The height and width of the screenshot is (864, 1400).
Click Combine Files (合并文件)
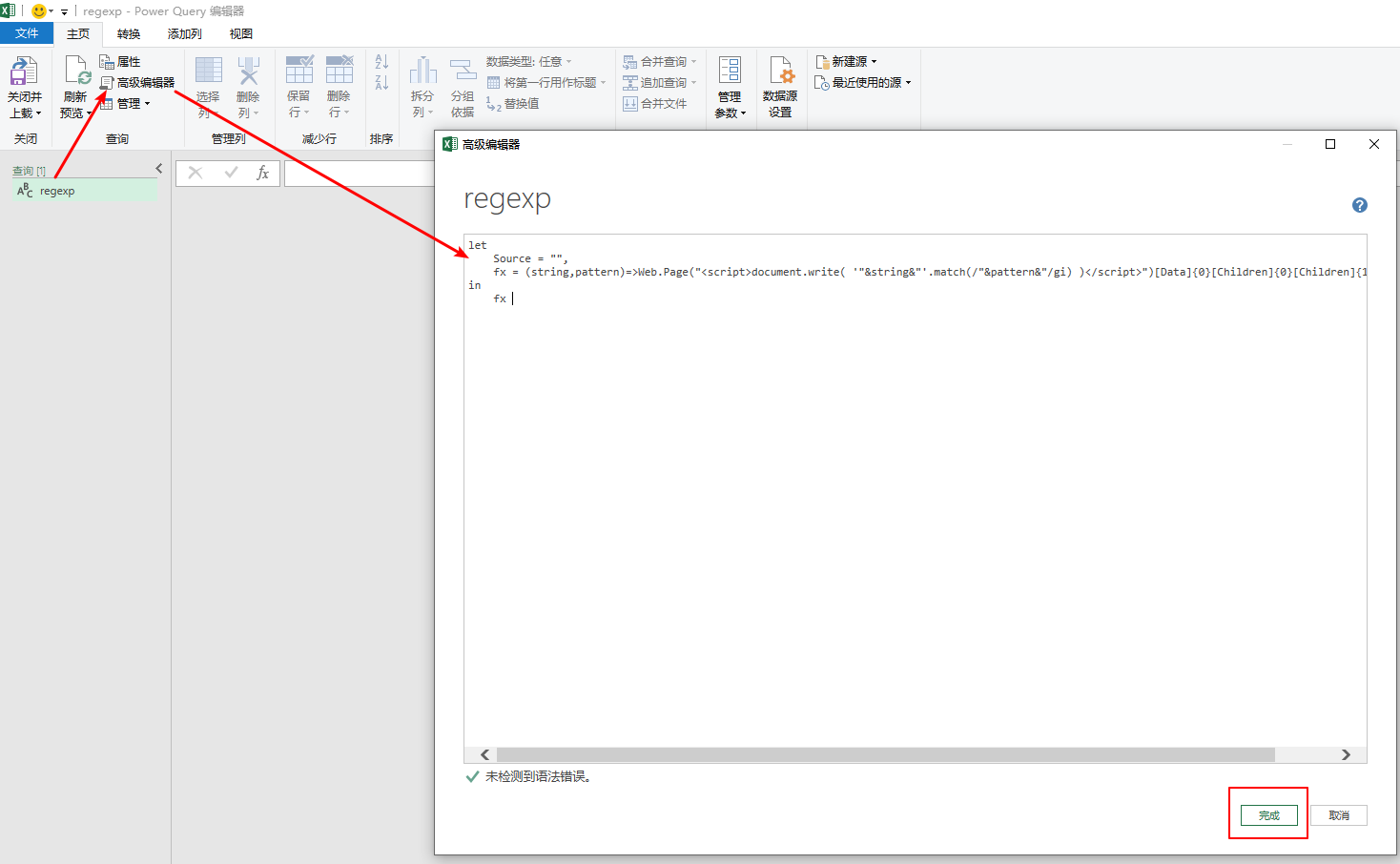pyautogui.click(x=655, y=104)
